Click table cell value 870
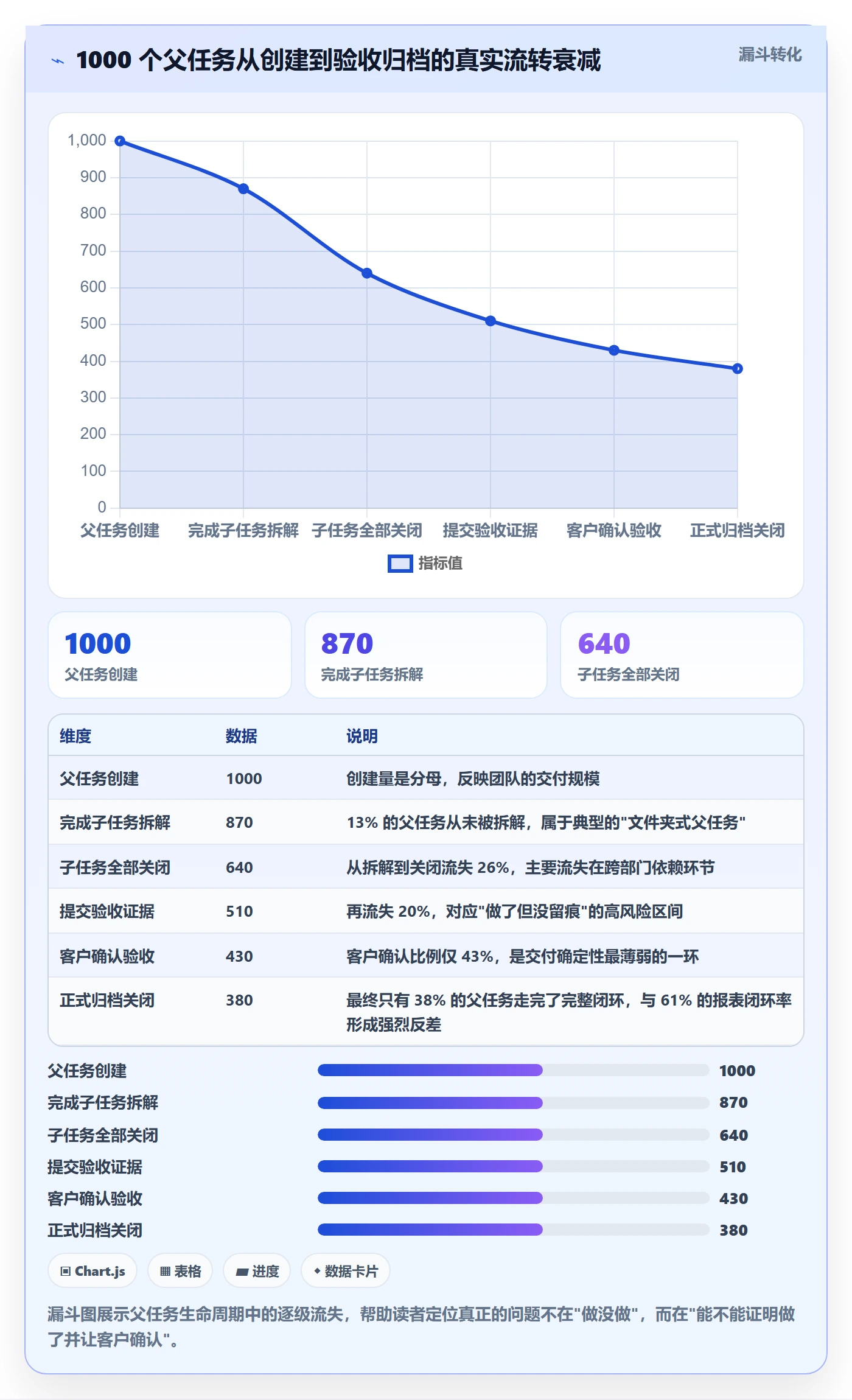 coord(239,822)
